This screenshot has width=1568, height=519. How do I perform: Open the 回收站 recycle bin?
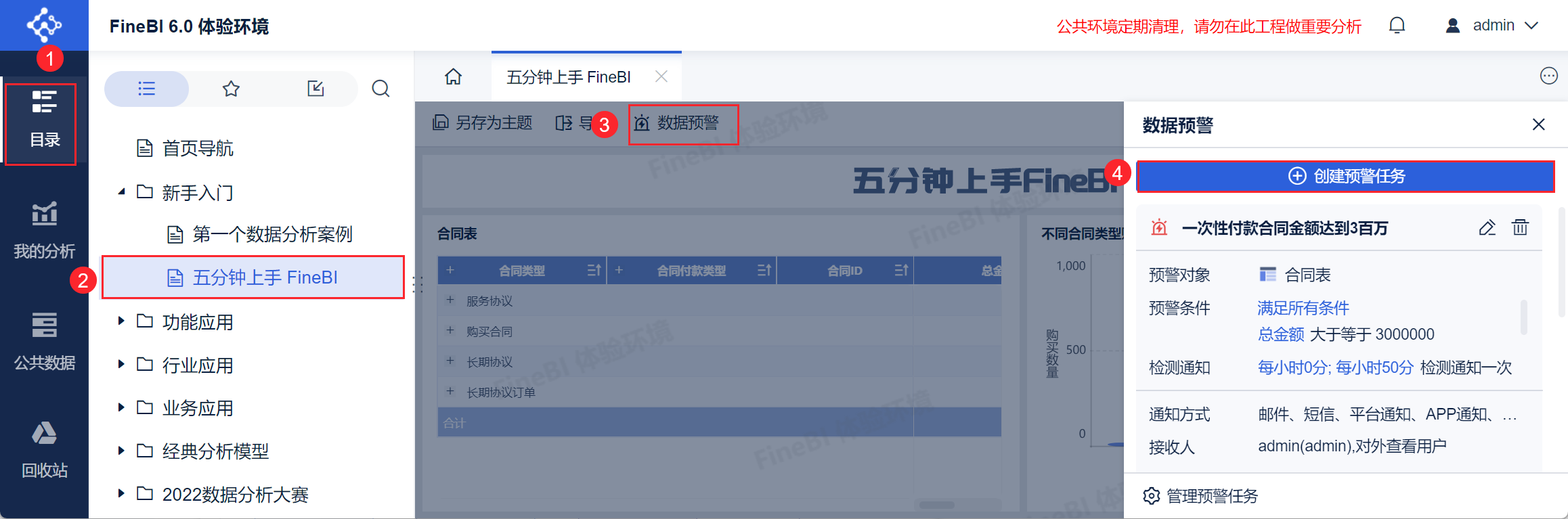[x=44, y=449]
